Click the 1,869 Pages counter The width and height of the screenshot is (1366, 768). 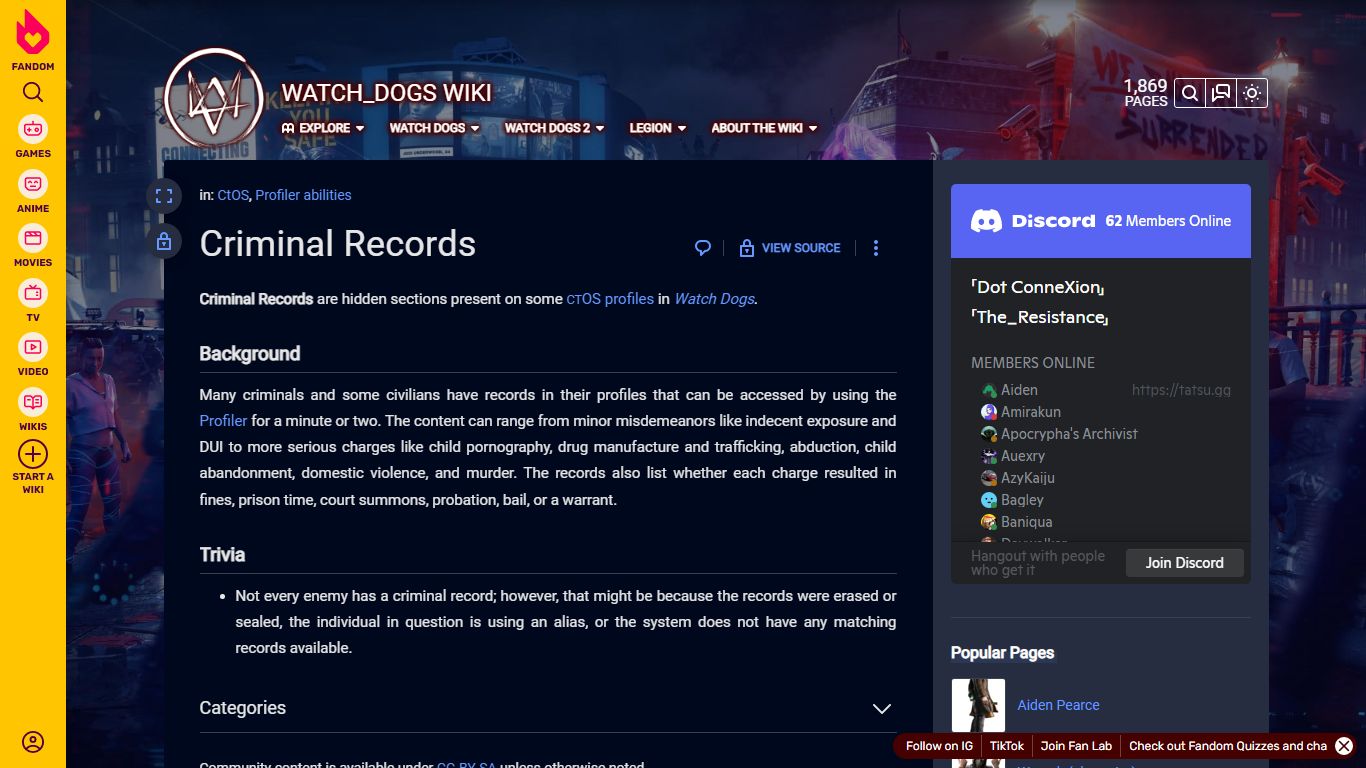pos(1146,93)
